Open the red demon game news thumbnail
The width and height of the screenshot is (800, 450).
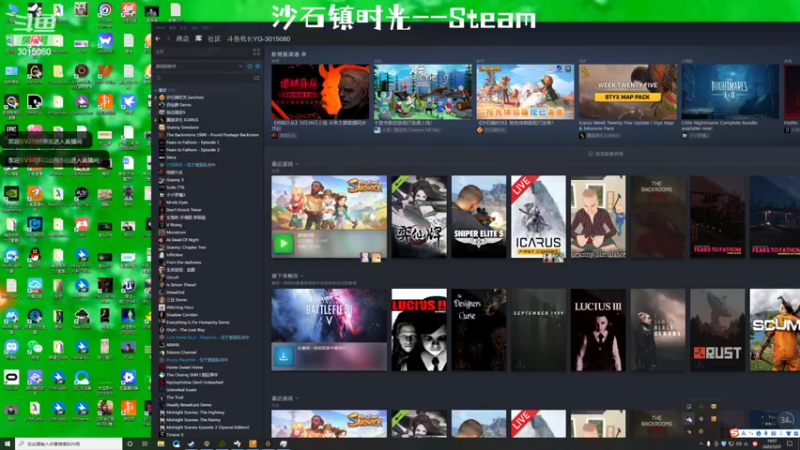[320, 92]
